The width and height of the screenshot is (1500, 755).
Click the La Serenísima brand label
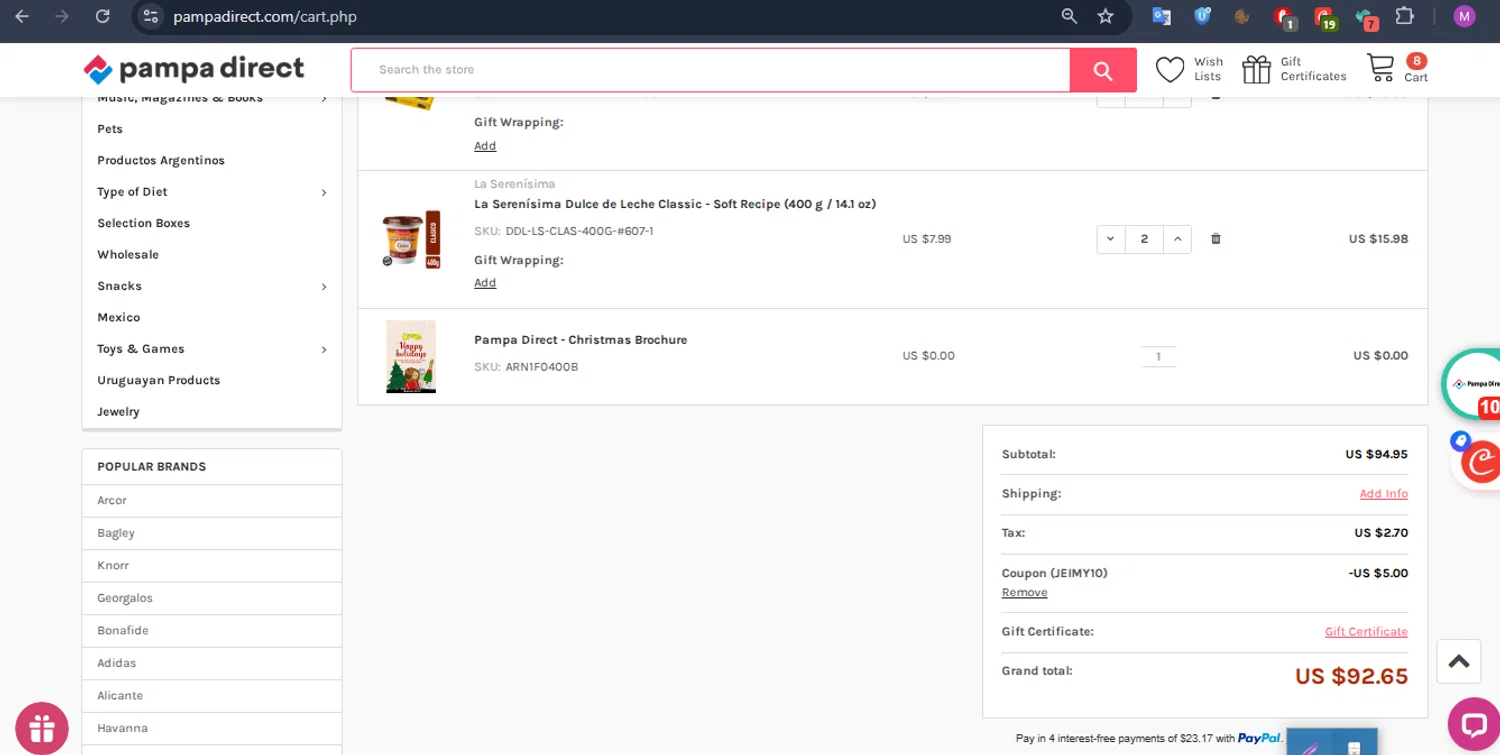pyautogui.click(x=514, y=184)
